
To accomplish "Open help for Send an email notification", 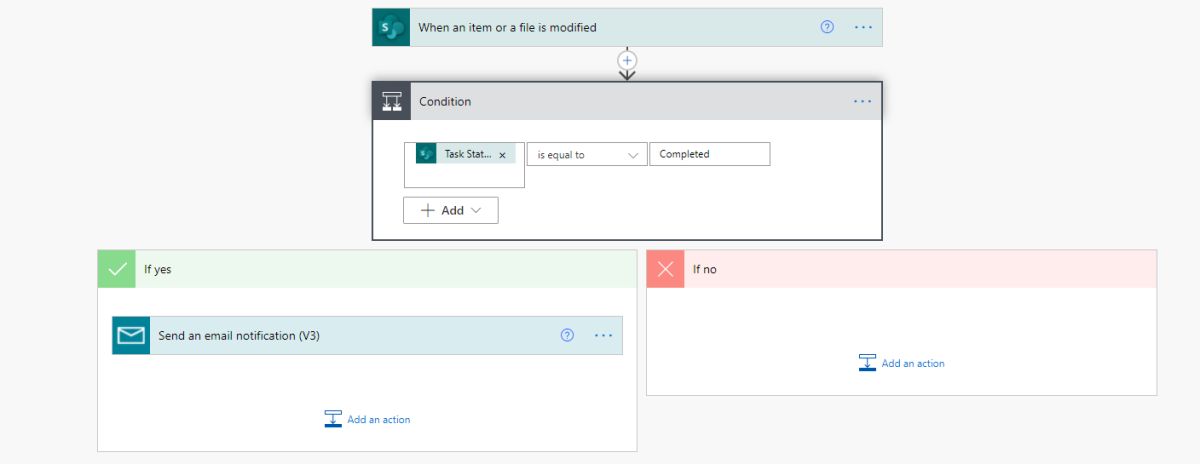I will [567, 335].
